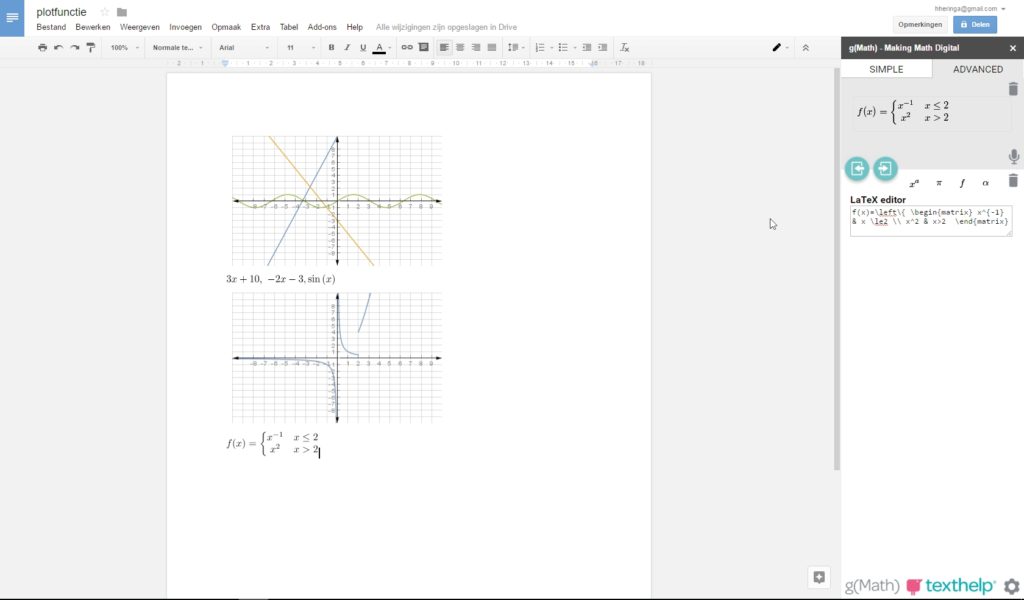Image resolution: width=1024 pixels, height=600 pixels.
Task: Click the exponent x^a button in g(Math)
Action: [914, 183]
